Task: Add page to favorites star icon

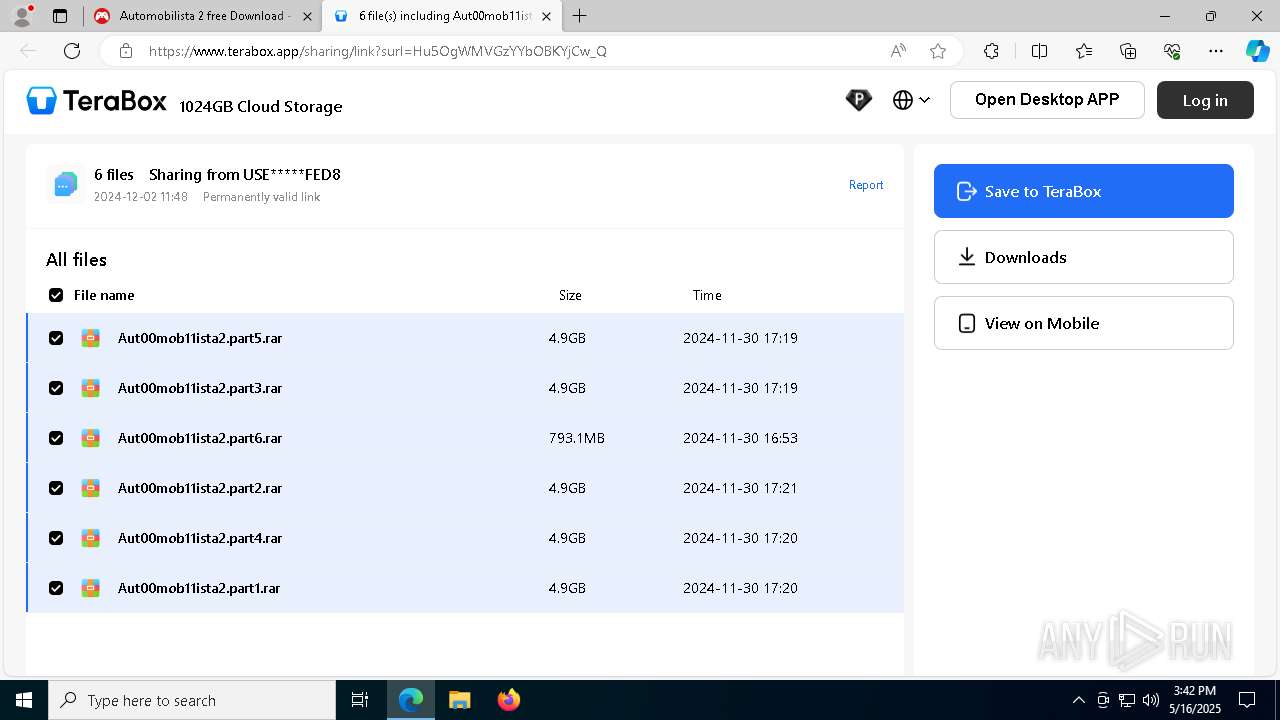Action: pos(938,51)
